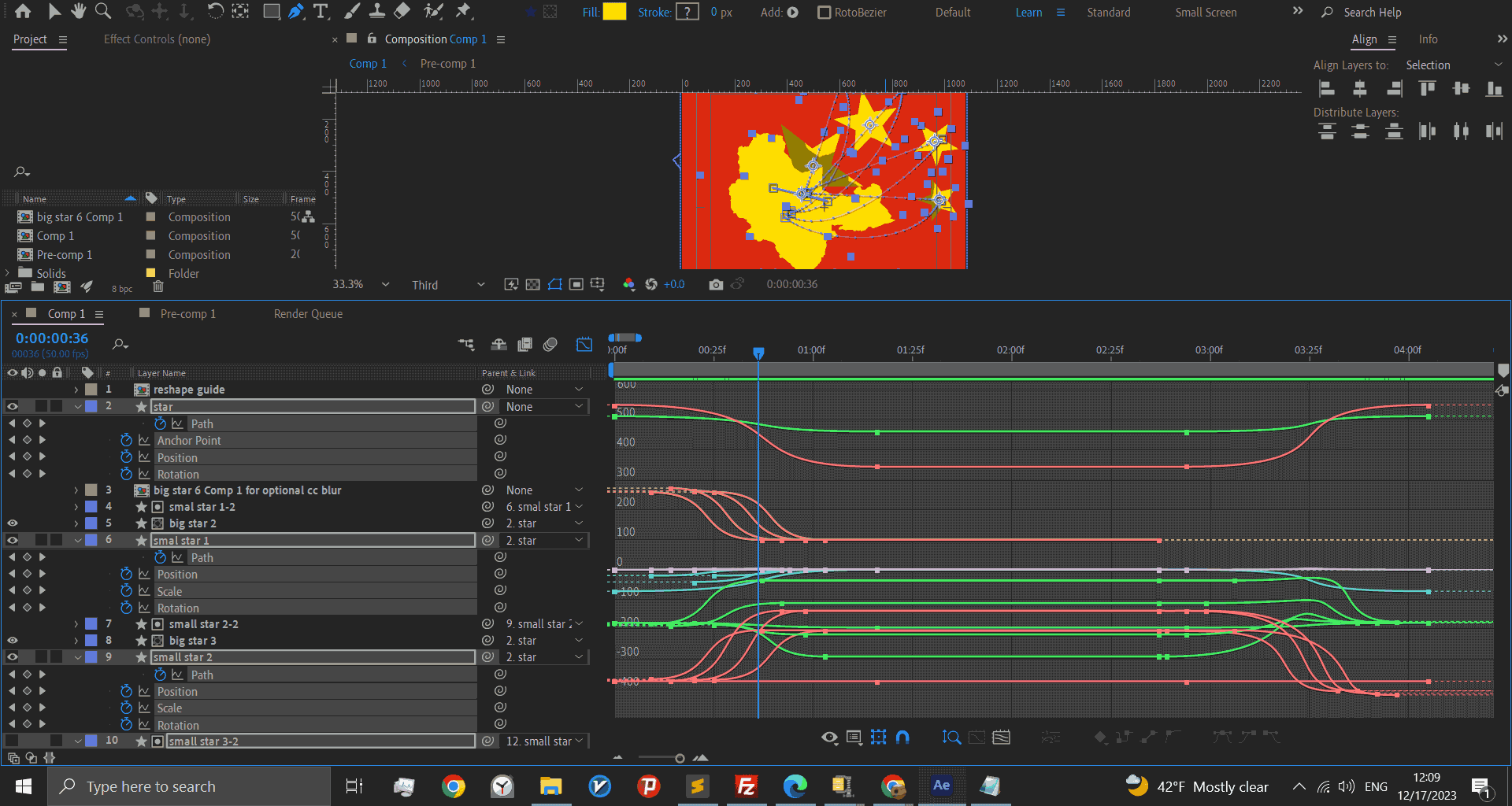Screen dimensions: 1512x806
Task: Collapse small star 2 layer properties
Action: coord(77,657)
